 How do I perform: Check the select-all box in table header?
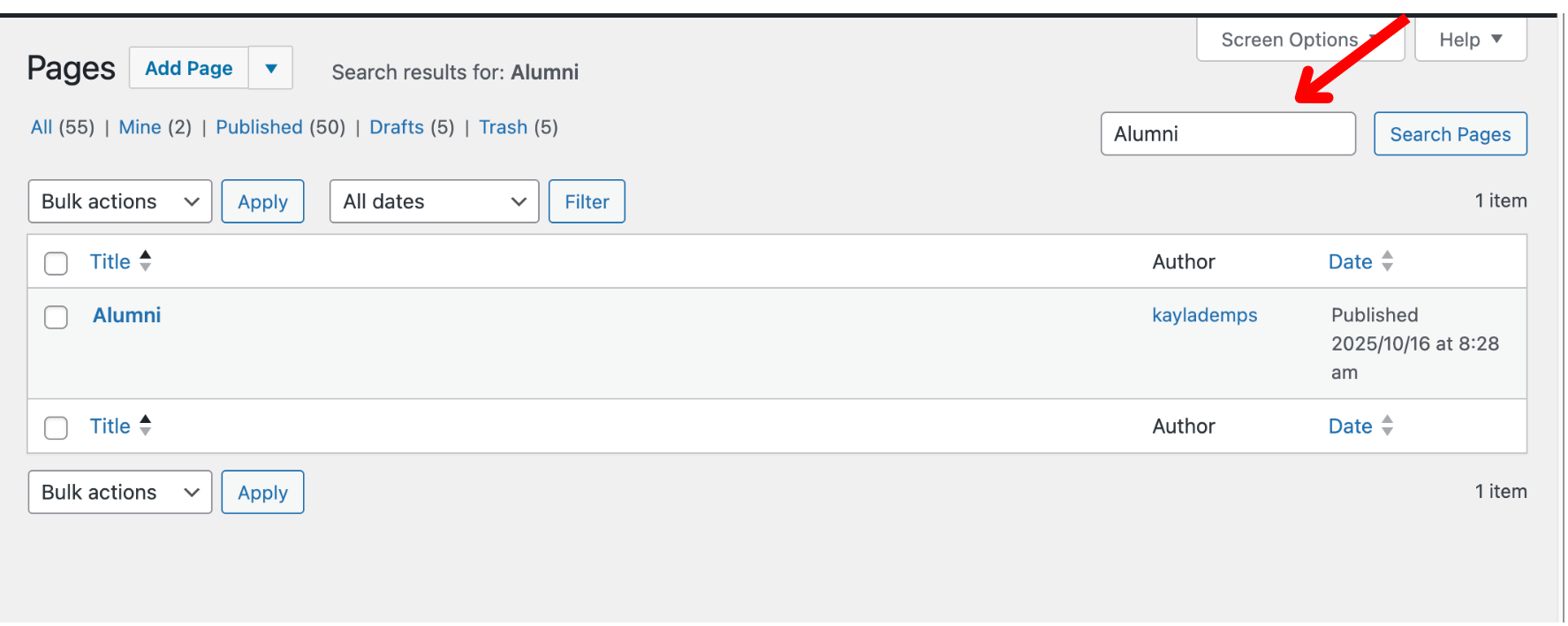pyautogui.click(x=57, y=263)
